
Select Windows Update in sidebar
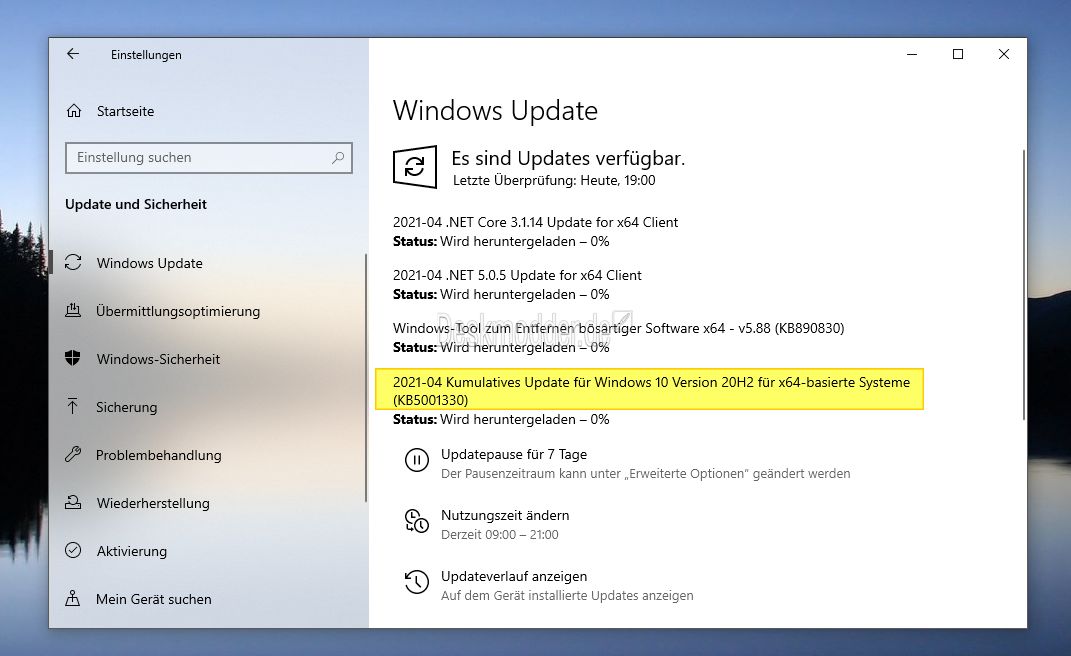(150, 263)
